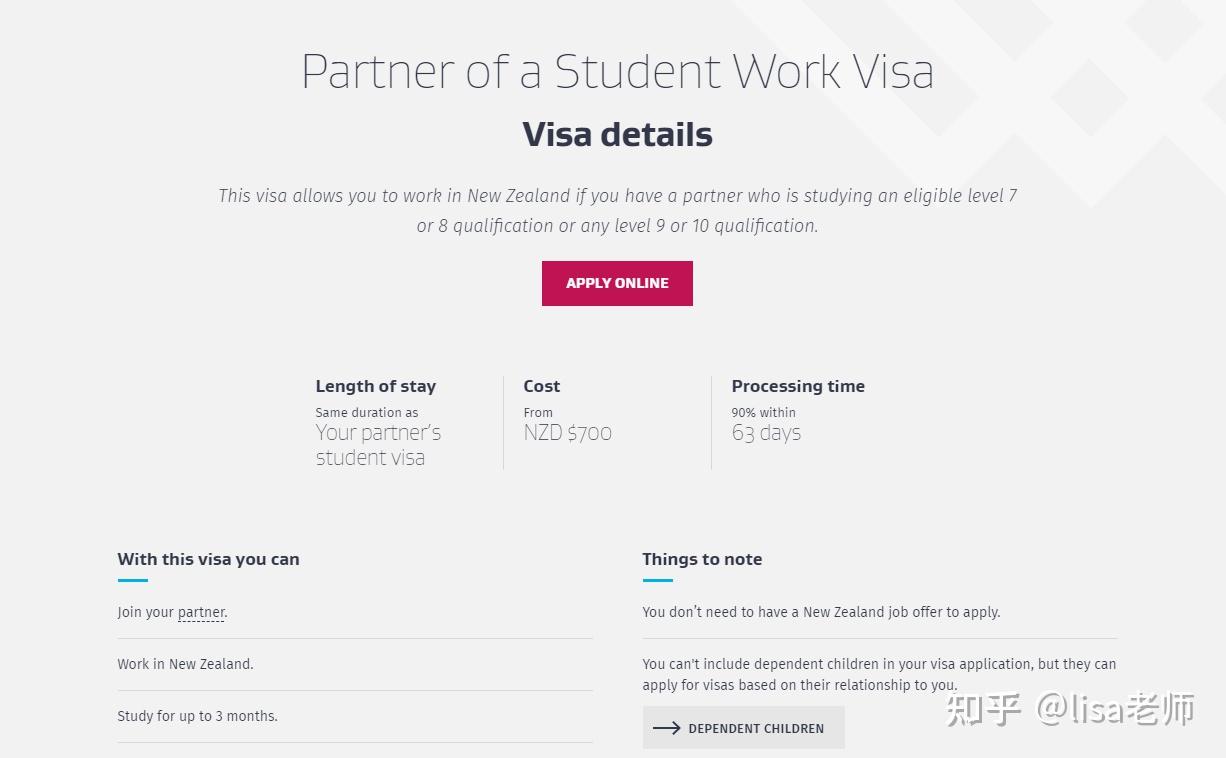The image size is (1226, 758).
Task: Click the Processing time heading
Action: (x=797, y=386)
